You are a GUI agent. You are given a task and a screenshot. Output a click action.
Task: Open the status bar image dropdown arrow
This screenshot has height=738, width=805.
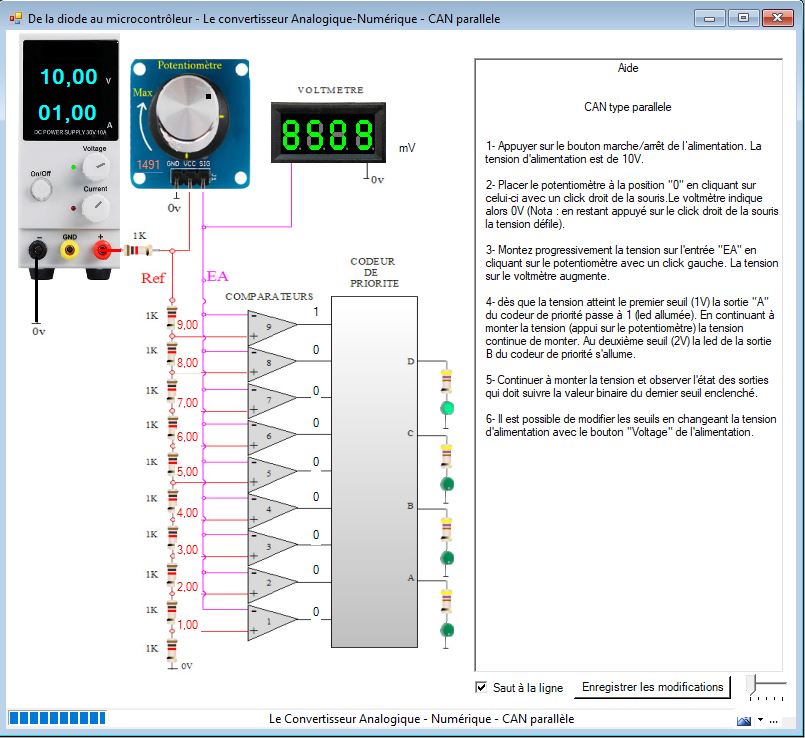pyautogui.click(x=760, y=720)
